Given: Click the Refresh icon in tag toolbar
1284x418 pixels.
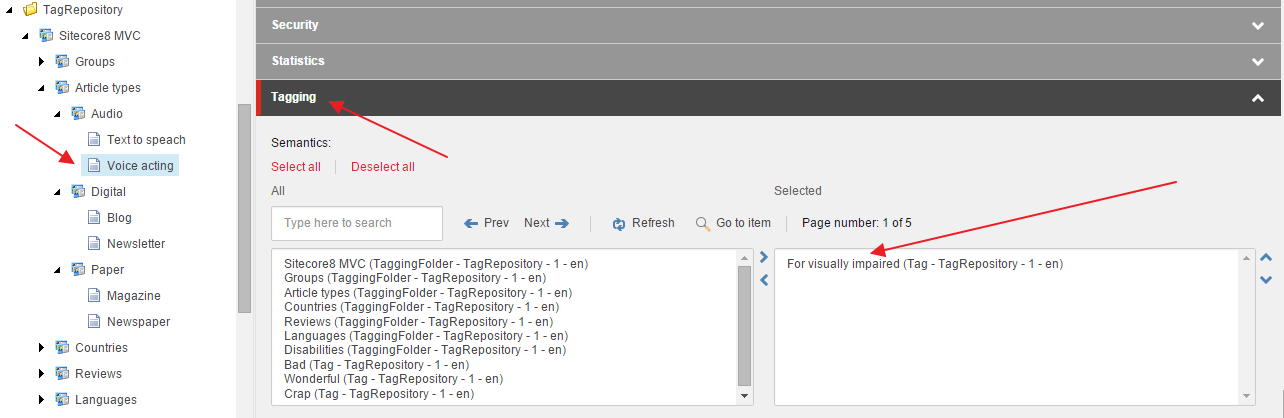Looking at the screenshot, I should tap(619, 224).
